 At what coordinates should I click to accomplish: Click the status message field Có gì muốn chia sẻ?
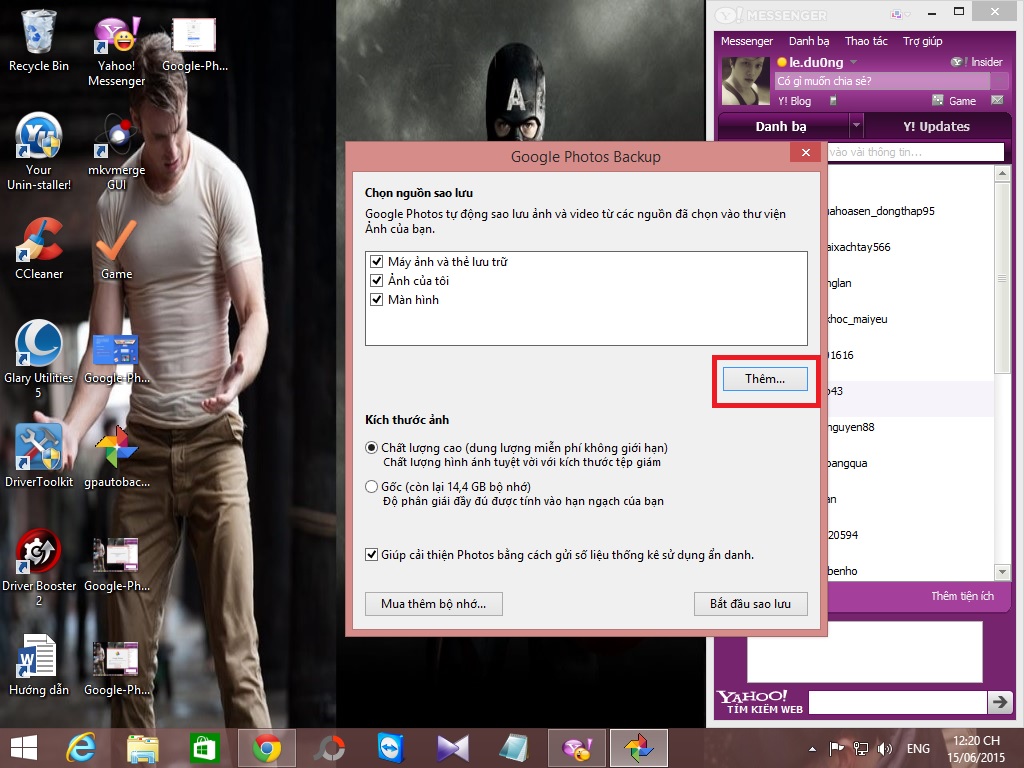click(882, 81)
